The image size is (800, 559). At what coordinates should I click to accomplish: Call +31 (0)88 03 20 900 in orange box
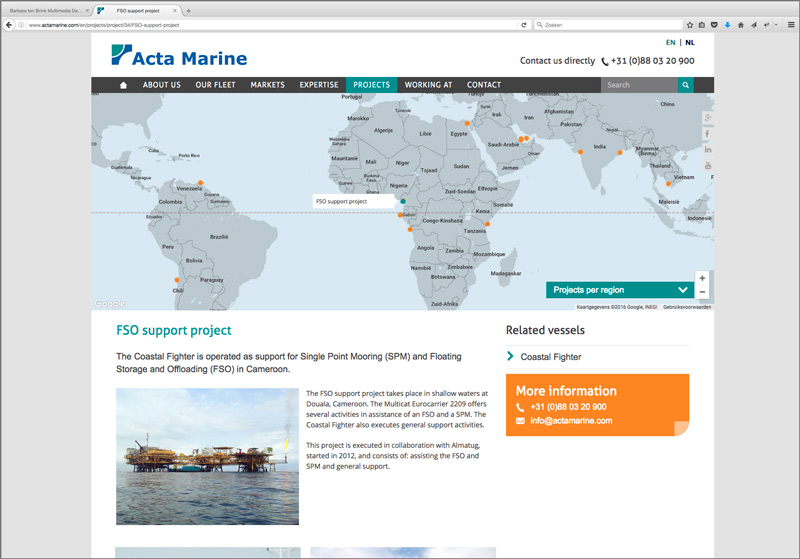568,407
